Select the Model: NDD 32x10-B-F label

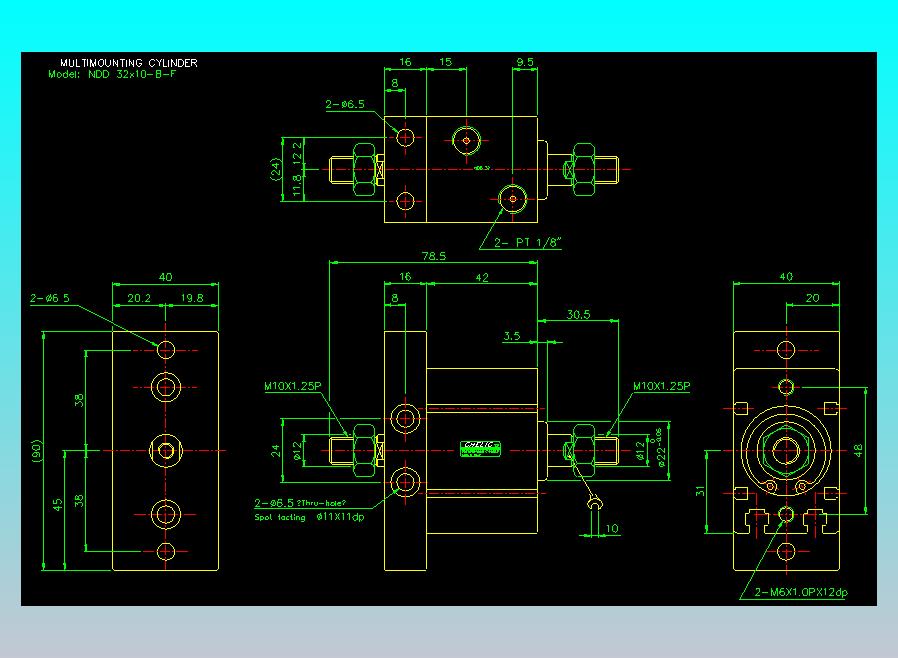[x=112, y=74]
